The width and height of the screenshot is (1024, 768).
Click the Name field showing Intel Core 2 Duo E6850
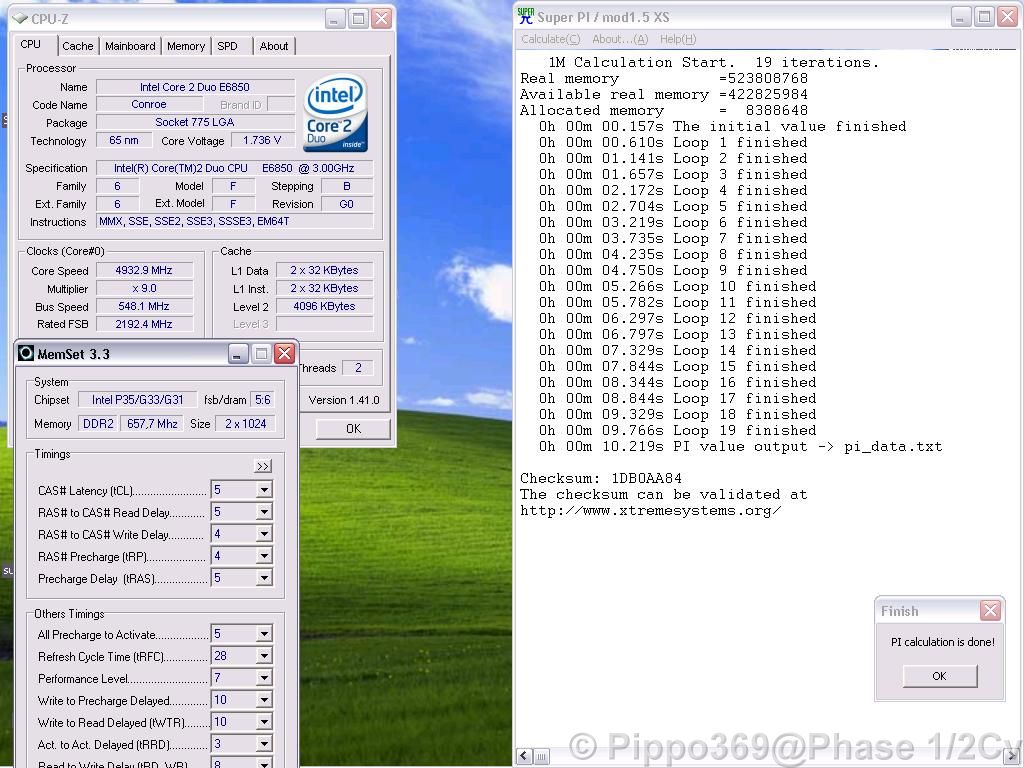[195, 87]
